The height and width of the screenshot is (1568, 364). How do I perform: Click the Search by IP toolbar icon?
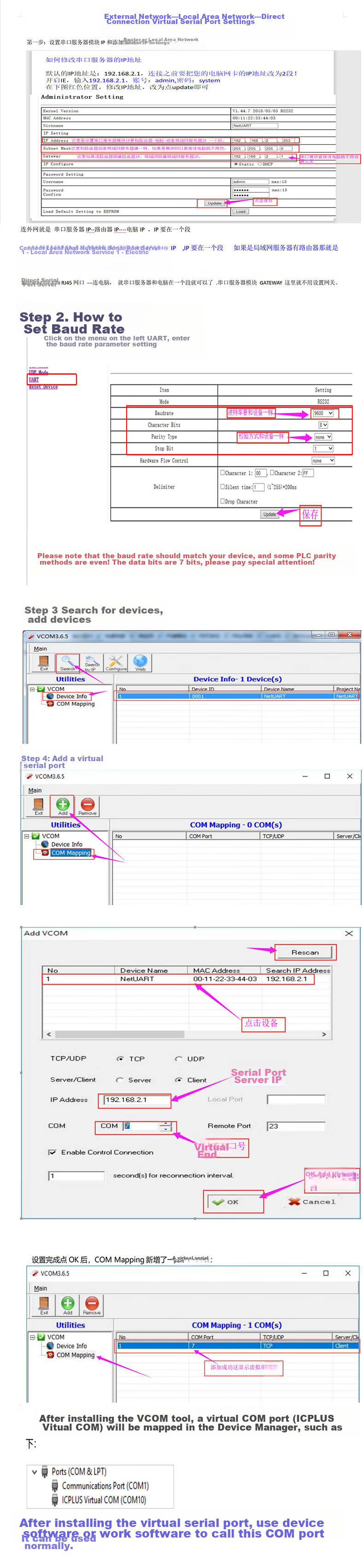tap(92, 662)
